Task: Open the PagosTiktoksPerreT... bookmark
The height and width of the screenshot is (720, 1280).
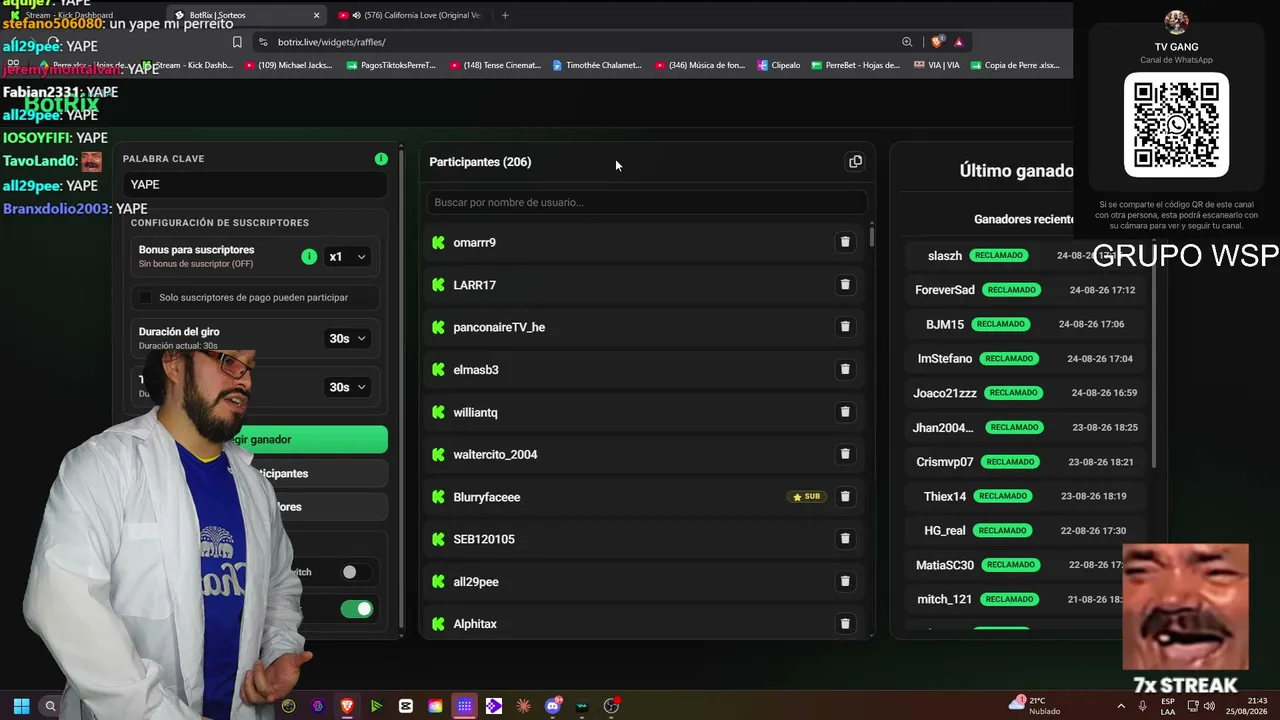Action: 391,65
